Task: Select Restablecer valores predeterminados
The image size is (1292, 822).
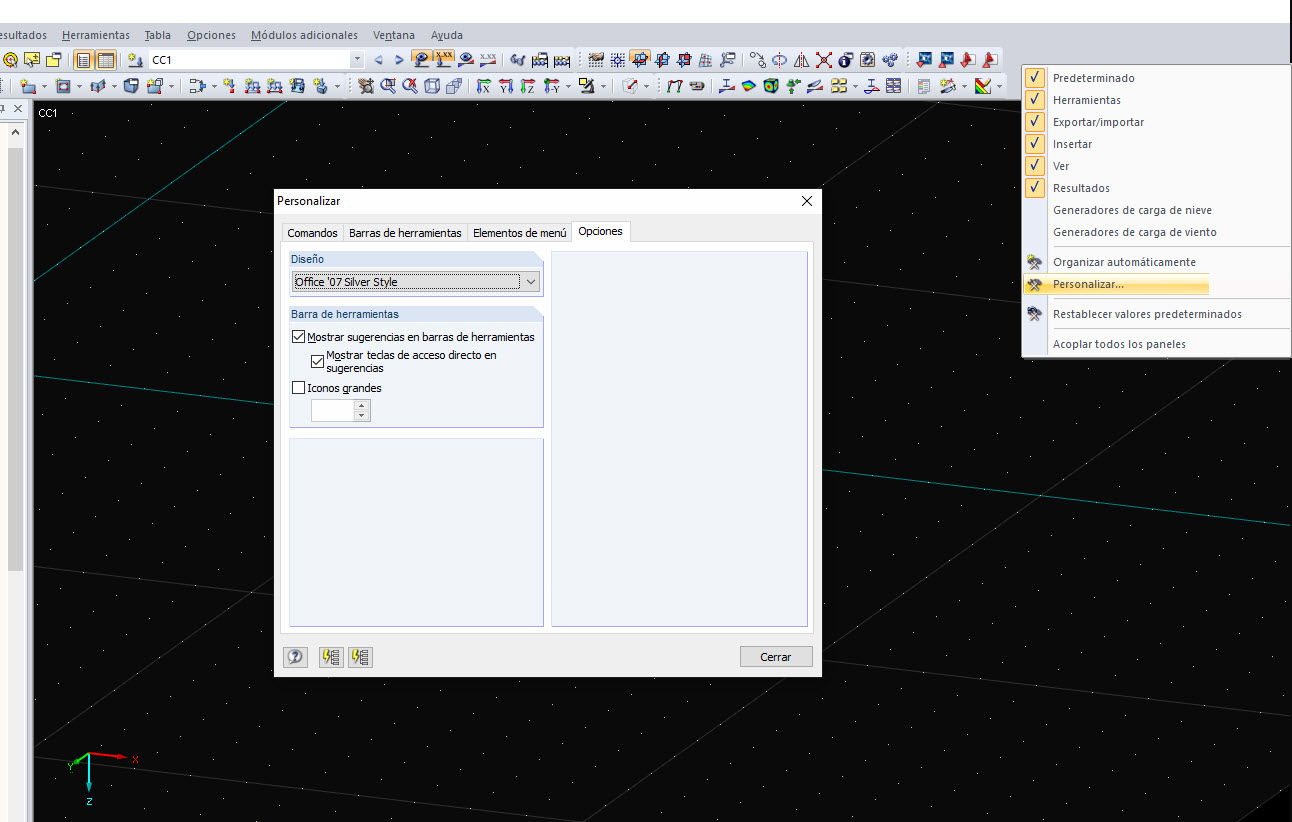Action: (x=1147, y=314)
